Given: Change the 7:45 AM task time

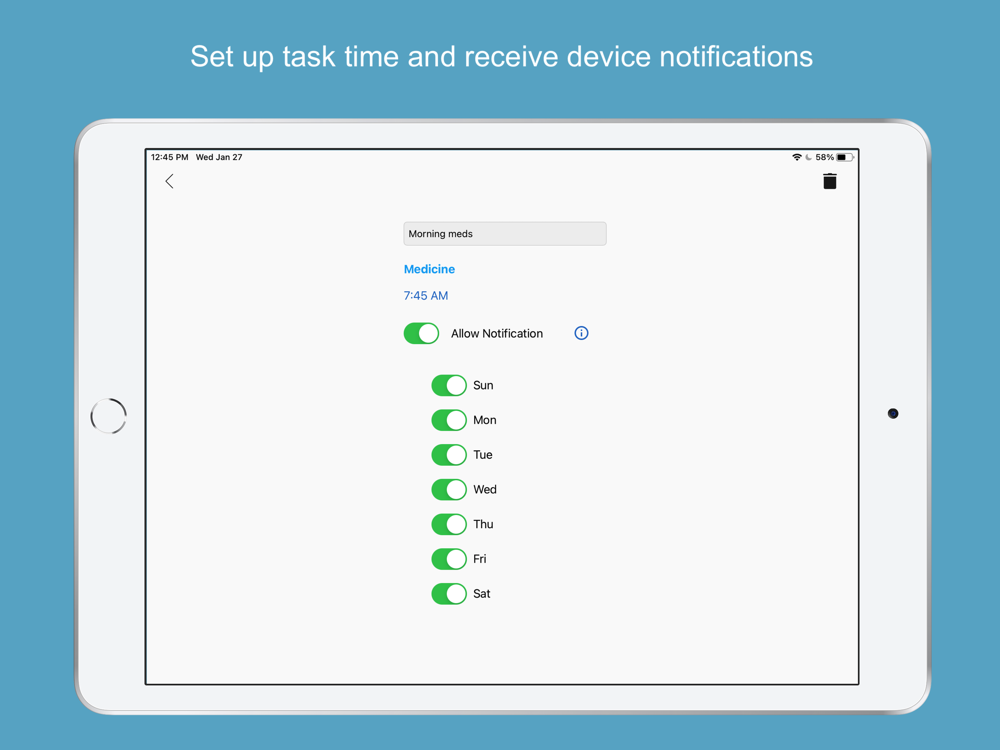Looking at the screenshot, I should pos(426,295).
